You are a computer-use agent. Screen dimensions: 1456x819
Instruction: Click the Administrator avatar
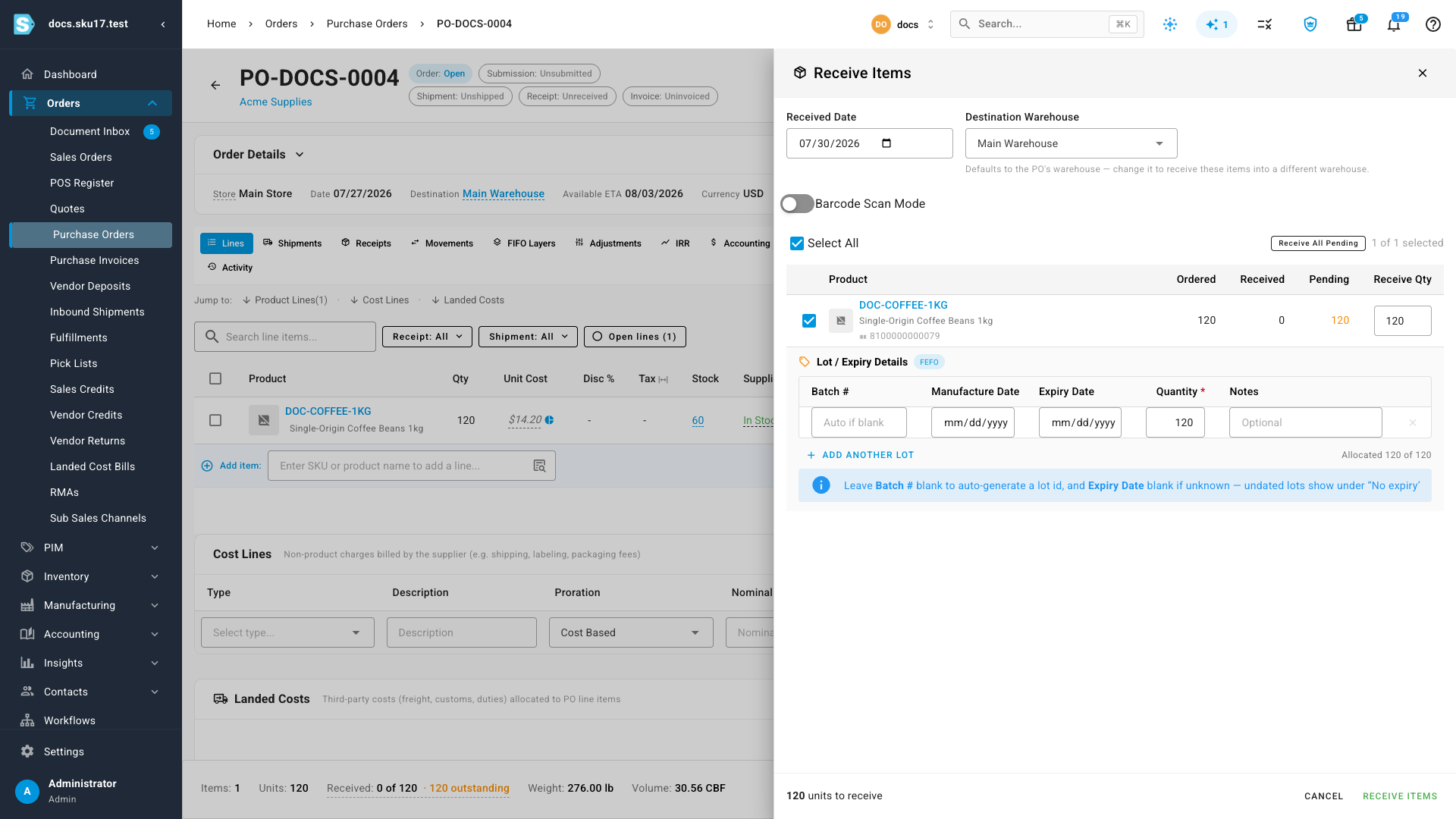coord(27,791)
